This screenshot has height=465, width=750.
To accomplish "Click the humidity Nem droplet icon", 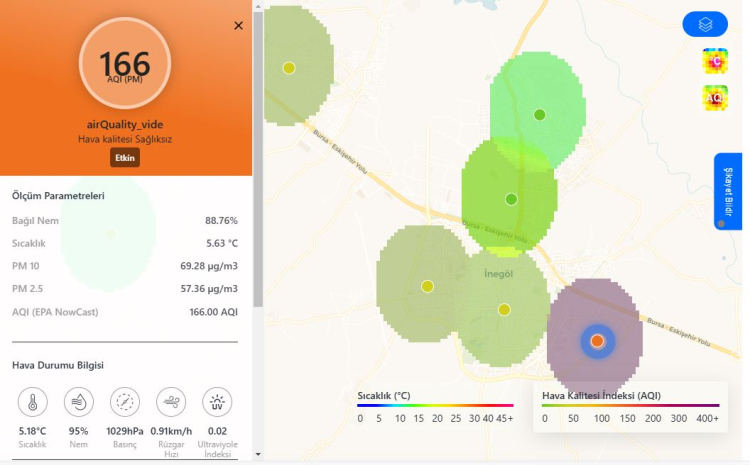I will (79, 402).
